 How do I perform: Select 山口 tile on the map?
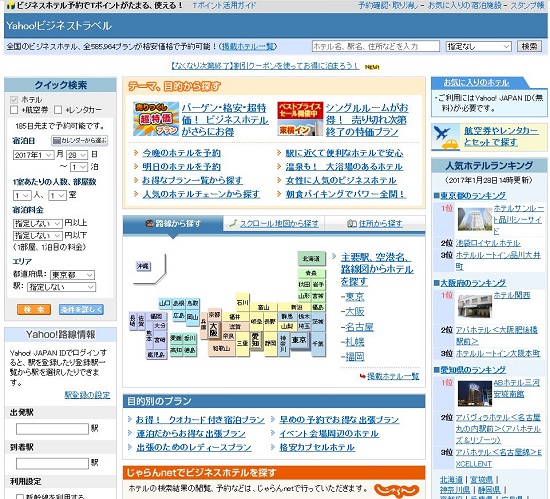tap(165, 303)
